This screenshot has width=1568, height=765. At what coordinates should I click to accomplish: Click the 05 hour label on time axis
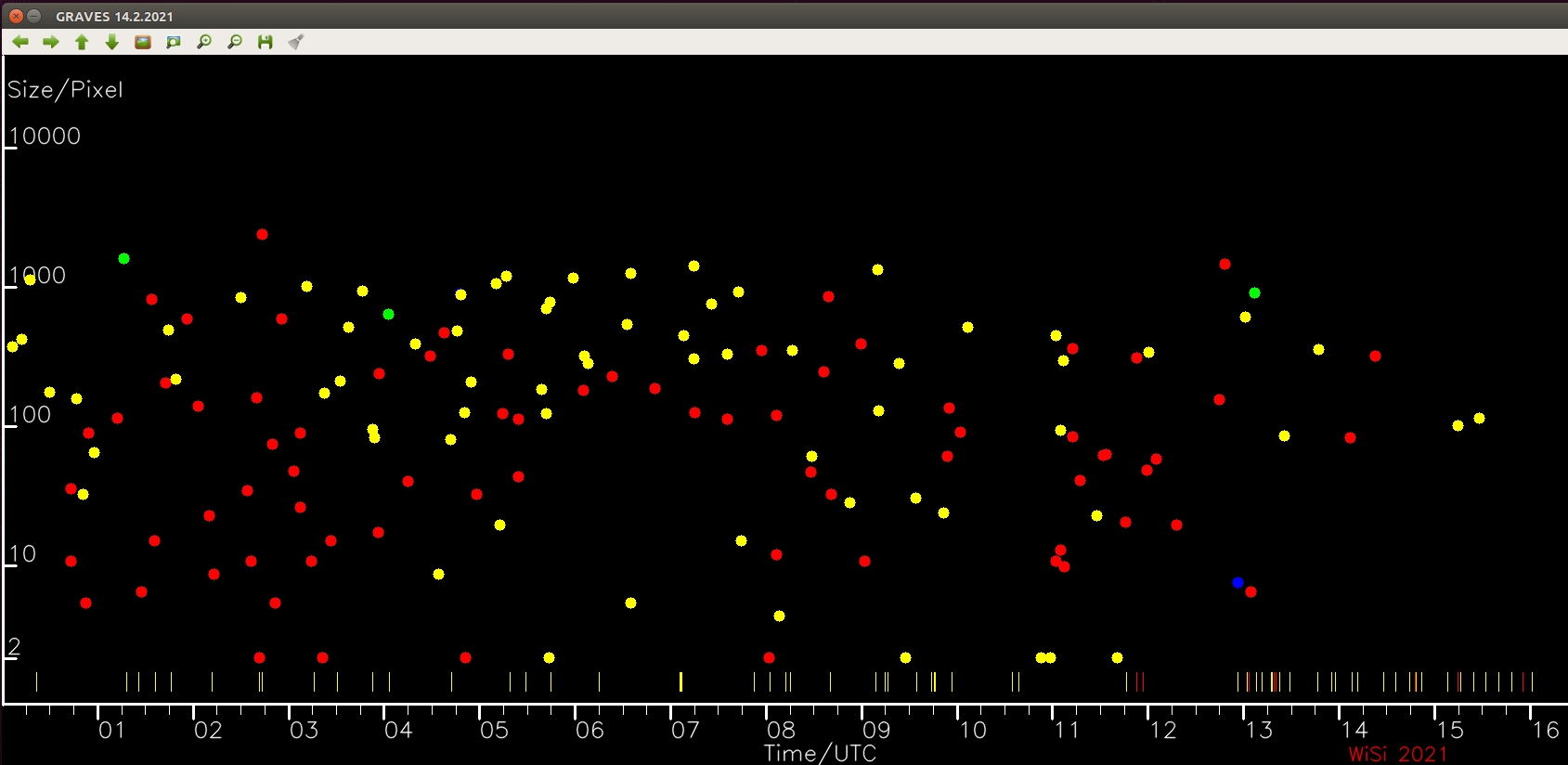tap(494, 731)
